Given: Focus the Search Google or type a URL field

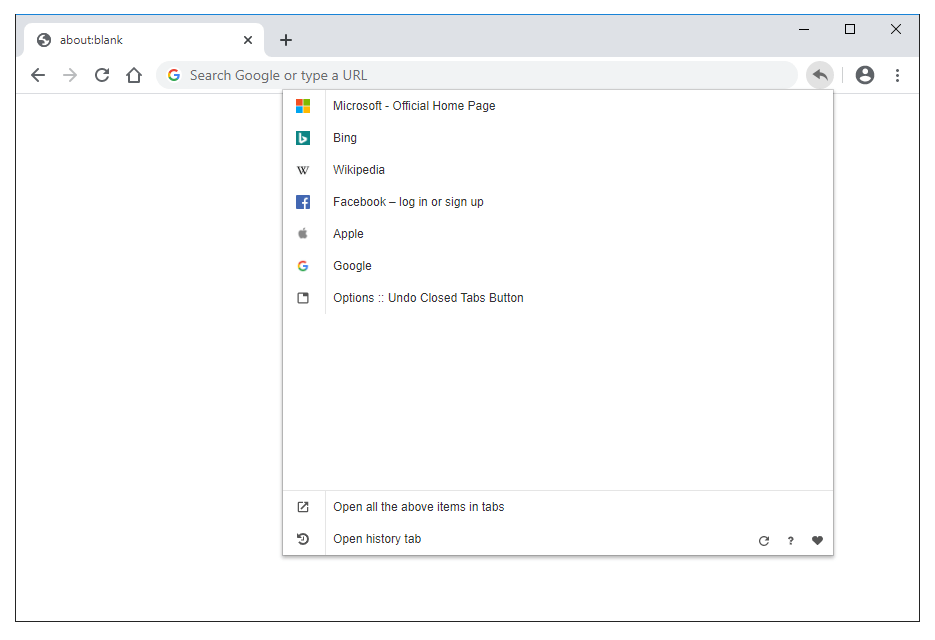Looking at the screenshot, I should coord(477,75).
